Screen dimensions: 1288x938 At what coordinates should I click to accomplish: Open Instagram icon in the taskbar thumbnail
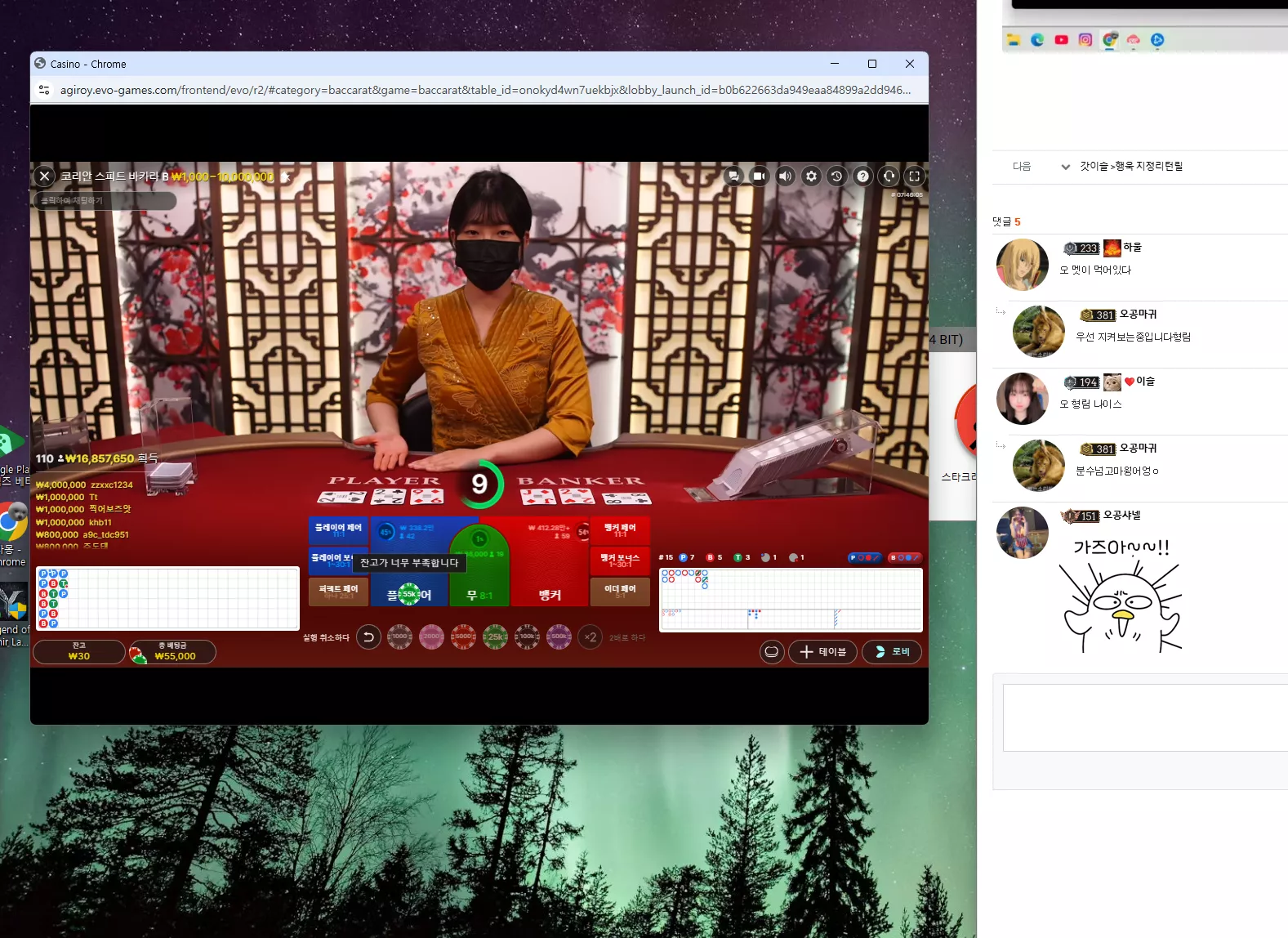(x=1085, y=39)
